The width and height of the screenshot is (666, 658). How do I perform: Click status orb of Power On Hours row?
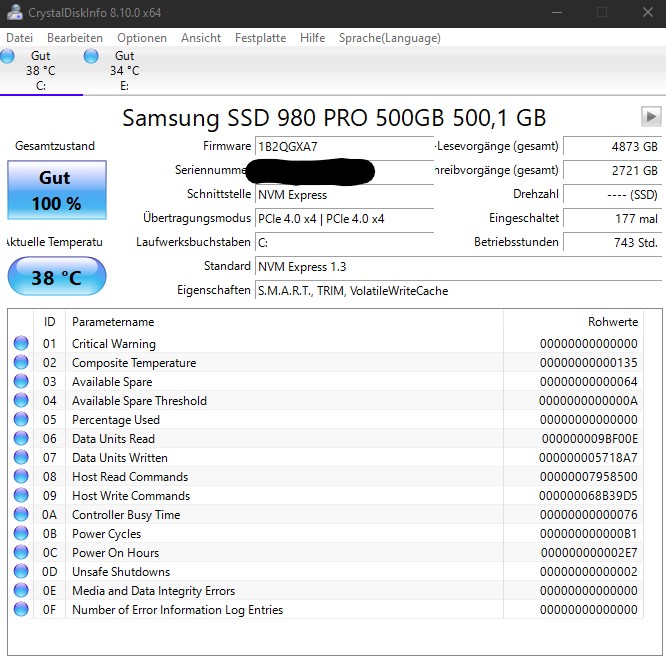click(x=21, y=552)
